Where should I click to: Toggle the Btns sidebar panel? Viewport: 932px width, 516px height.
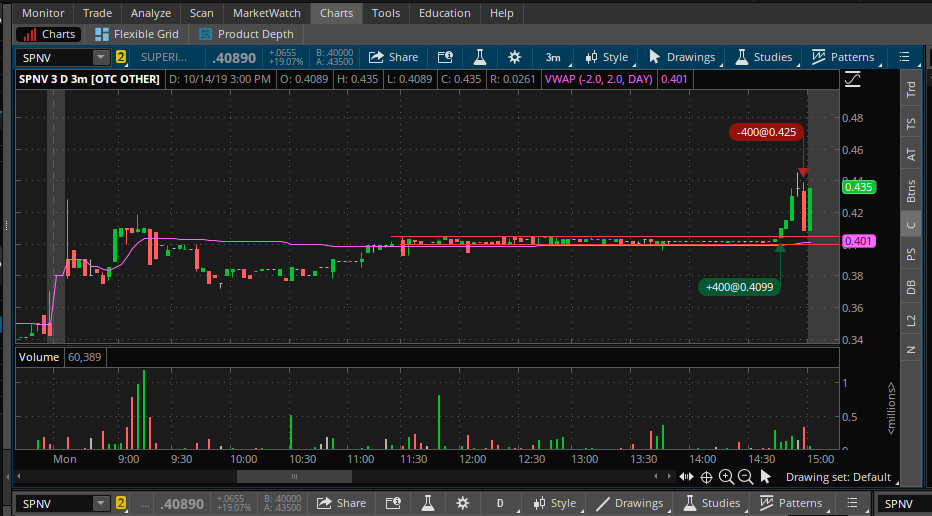click(911, 191)
